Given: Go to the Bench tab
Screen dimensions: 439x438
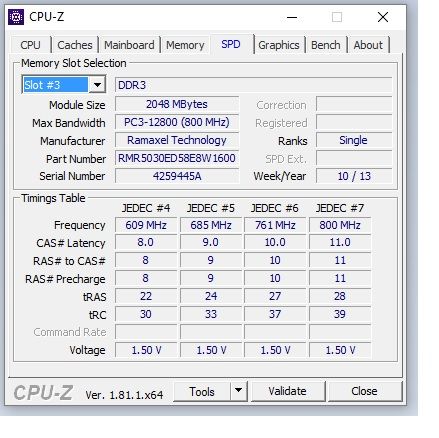Looking at the screenshot, I should 326,45.
